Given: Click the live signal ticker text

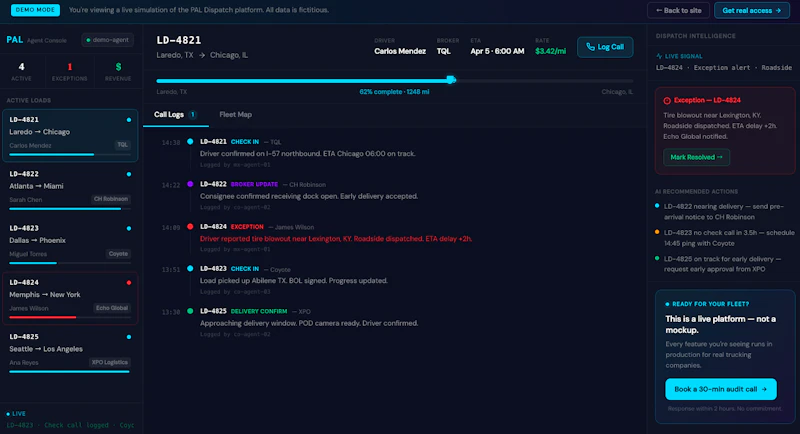Looking at the screenshot, I should 723,67.
